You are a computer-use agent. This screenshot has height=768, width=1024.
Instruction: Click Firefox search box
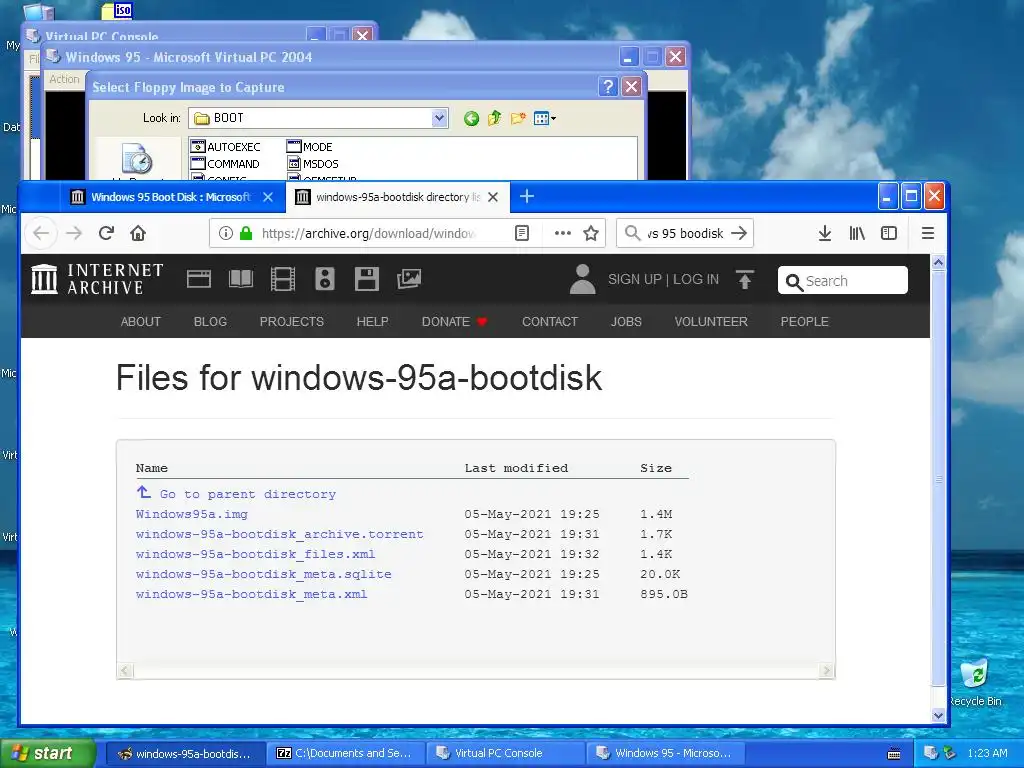click(684, 233)
